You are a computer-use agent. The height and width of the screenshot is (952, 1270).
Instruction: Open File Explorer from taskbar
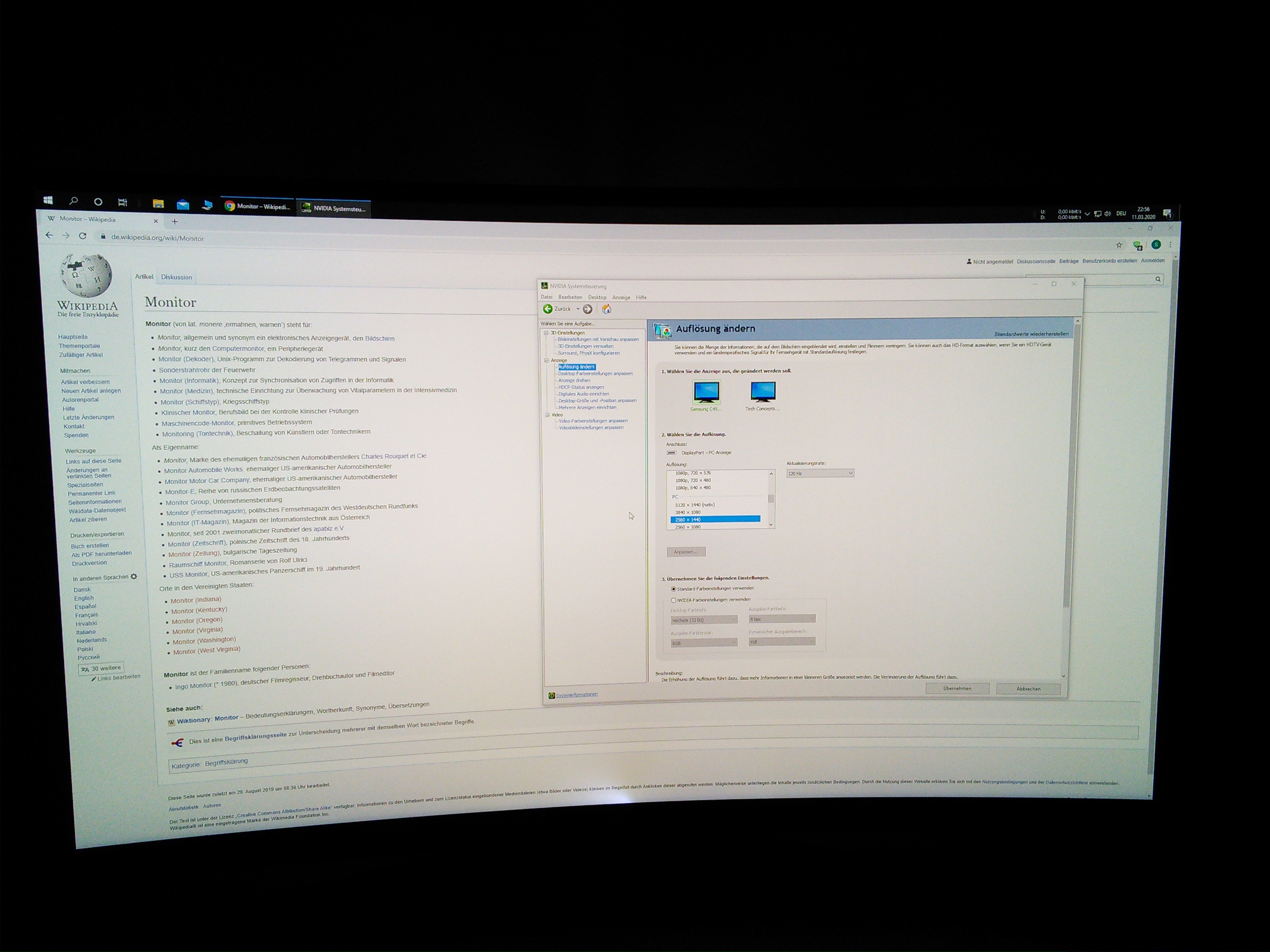(158, 204)
